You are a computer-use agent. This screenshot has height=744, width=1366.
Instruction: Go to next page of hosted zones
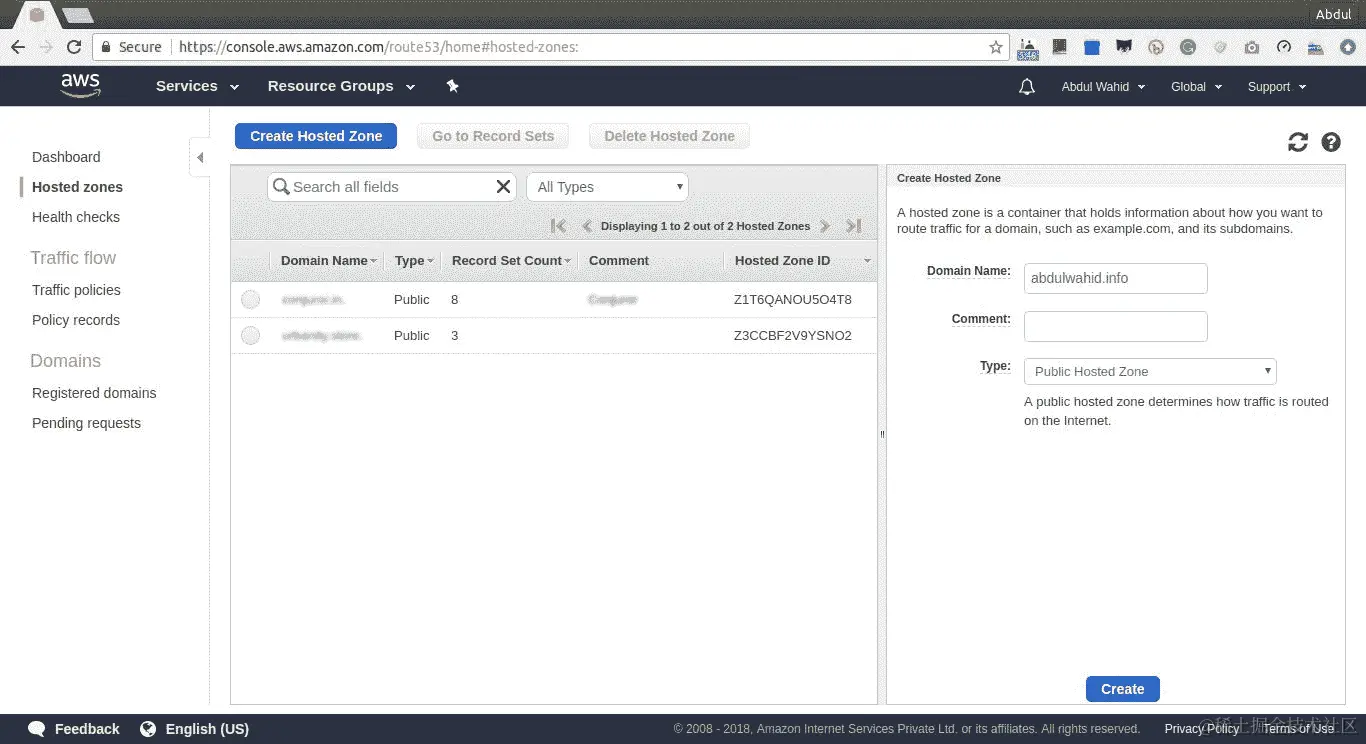coord(825,226)
